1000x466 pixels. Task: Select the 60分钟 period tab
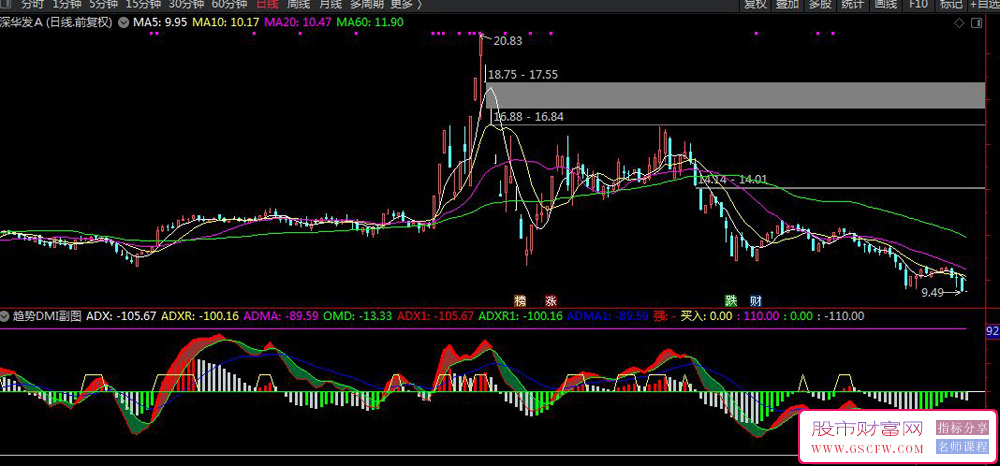[228, 4]
